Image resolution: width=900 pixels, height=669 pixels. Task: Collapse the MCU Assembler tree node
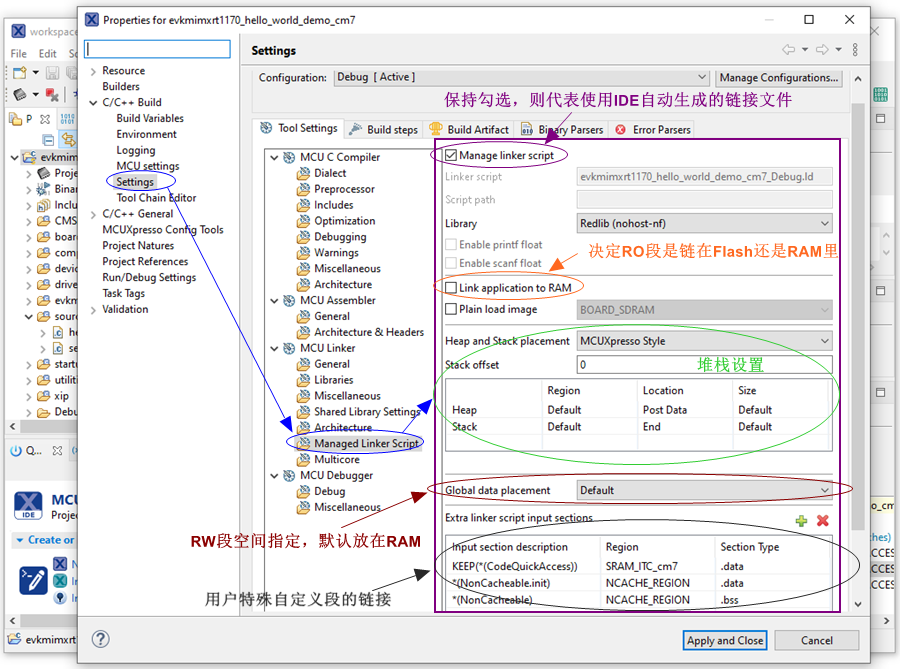(x=274, y=301)
